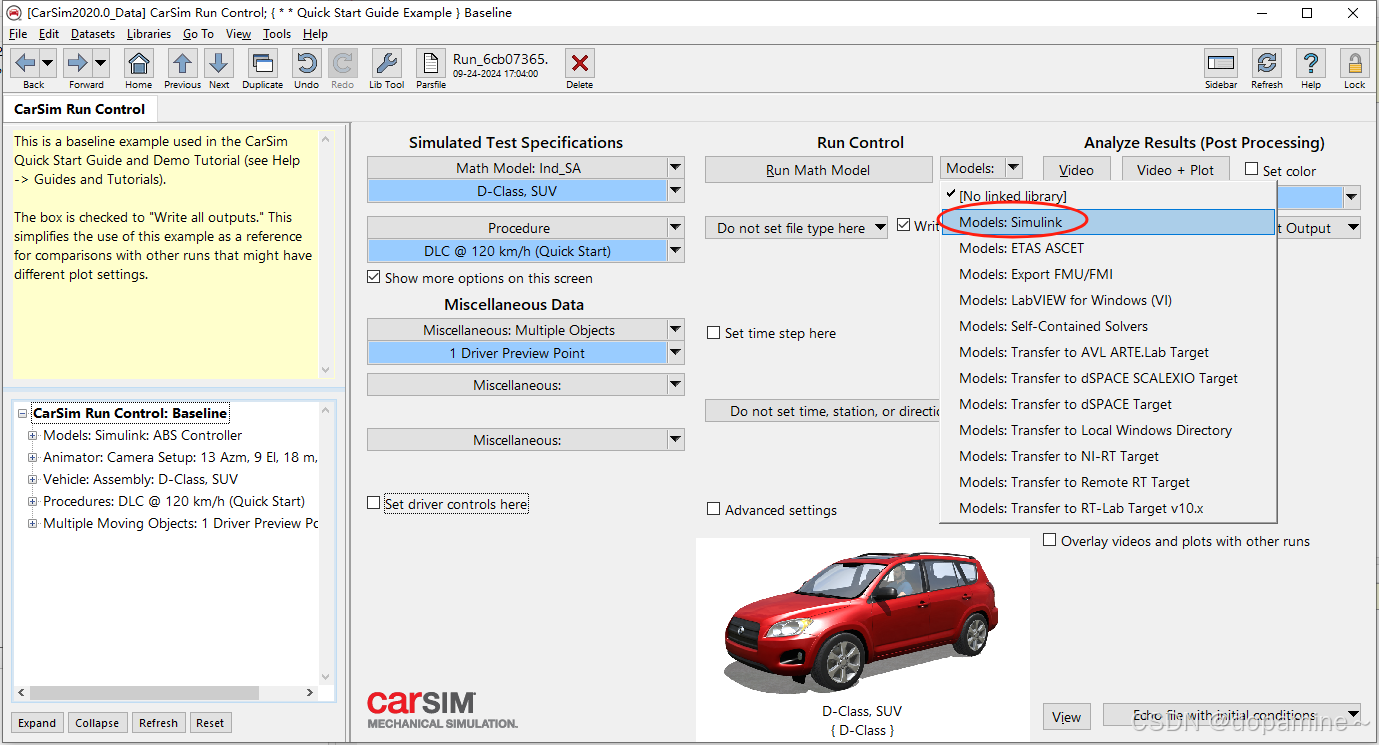
Task: Click the Redo toolbar icon
Action: (343, 63)
